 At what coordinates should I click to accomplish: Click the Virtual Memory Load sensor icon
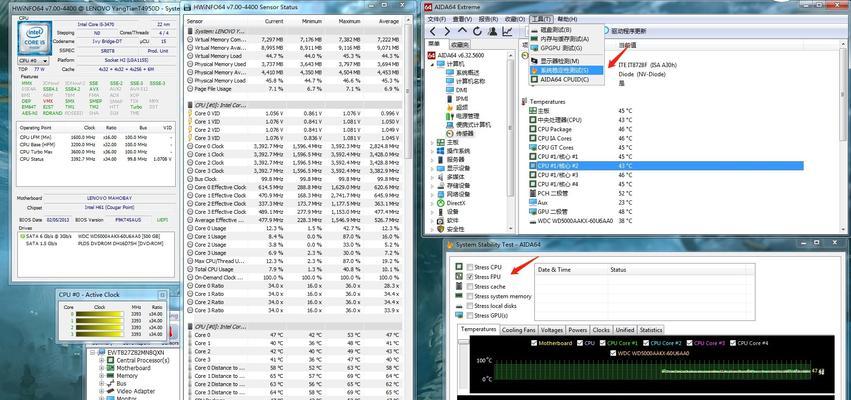[190, 56]
